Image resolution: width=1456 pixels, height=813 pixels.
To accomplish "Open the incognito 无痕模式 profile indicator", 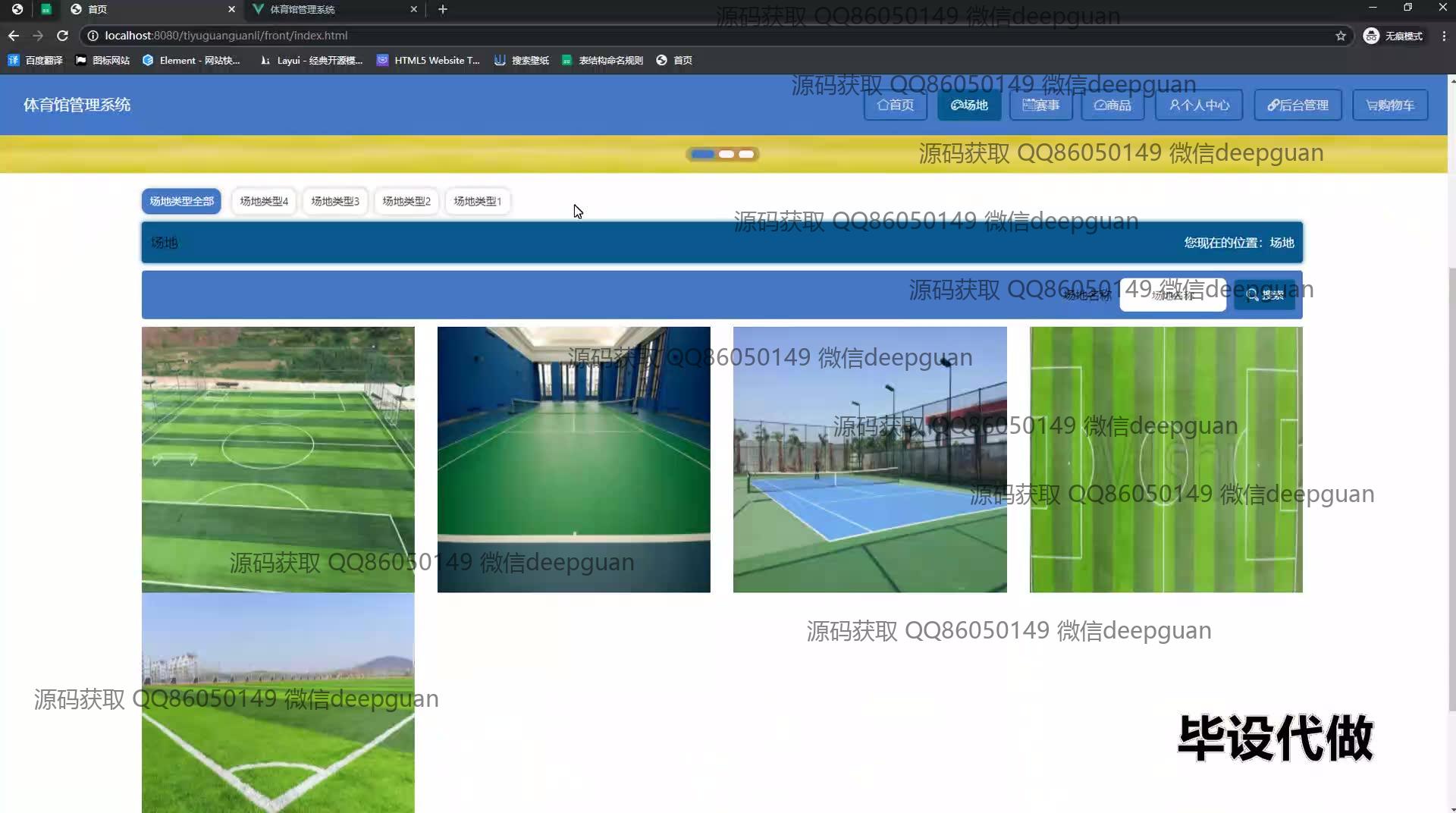I will click(1393, 36).
